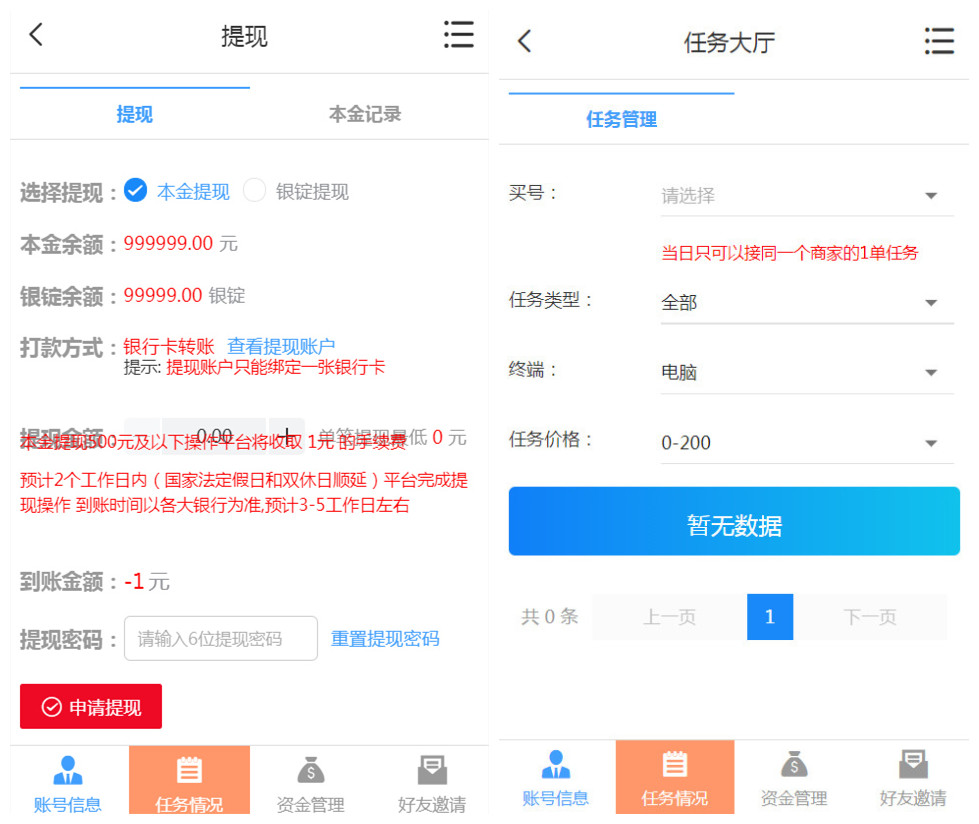The width and height of the screenshot is (979, 824).
Task: Focus the 提现密码 input field
Action: point(220,639)
